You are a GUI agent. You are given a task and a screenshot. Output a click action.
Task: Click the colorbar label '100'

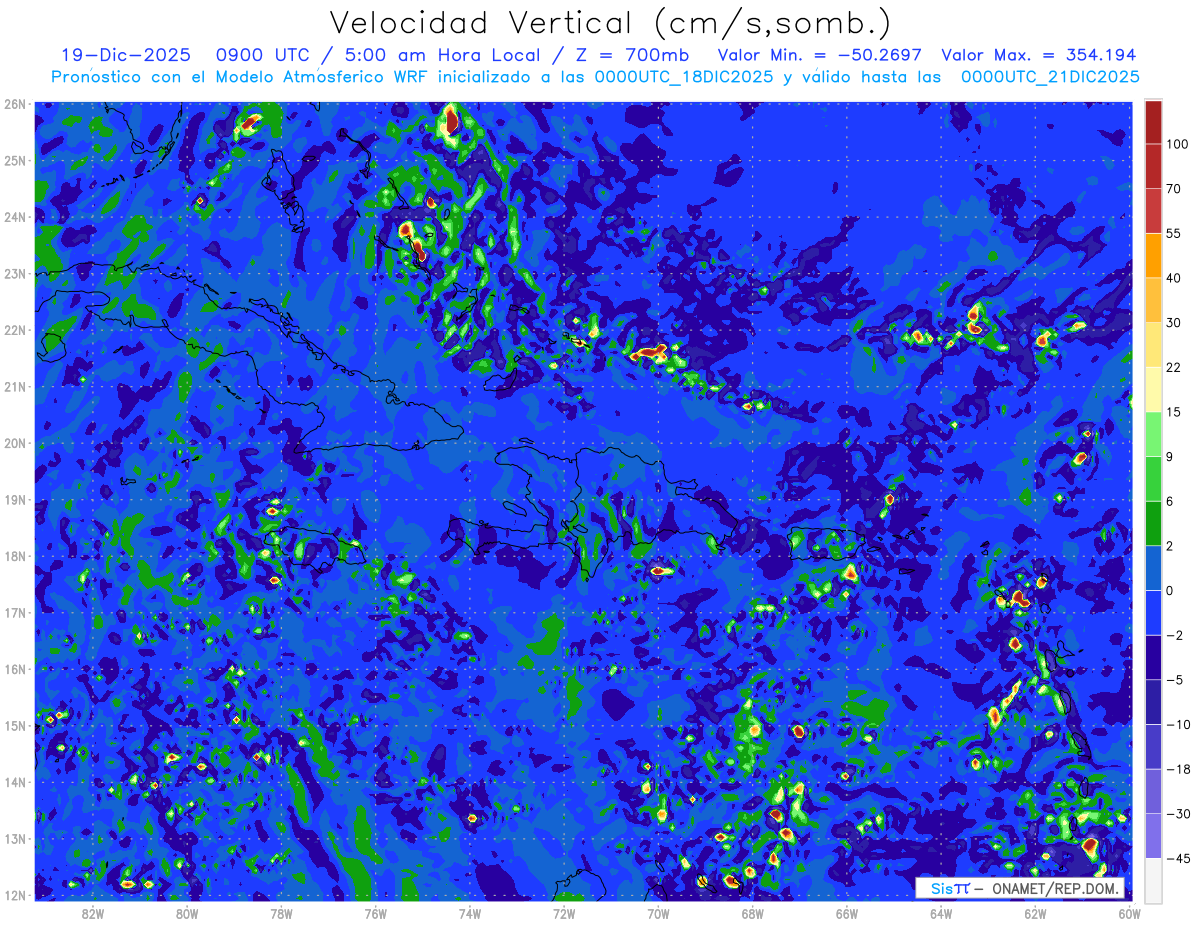[x=1177, y=144]
